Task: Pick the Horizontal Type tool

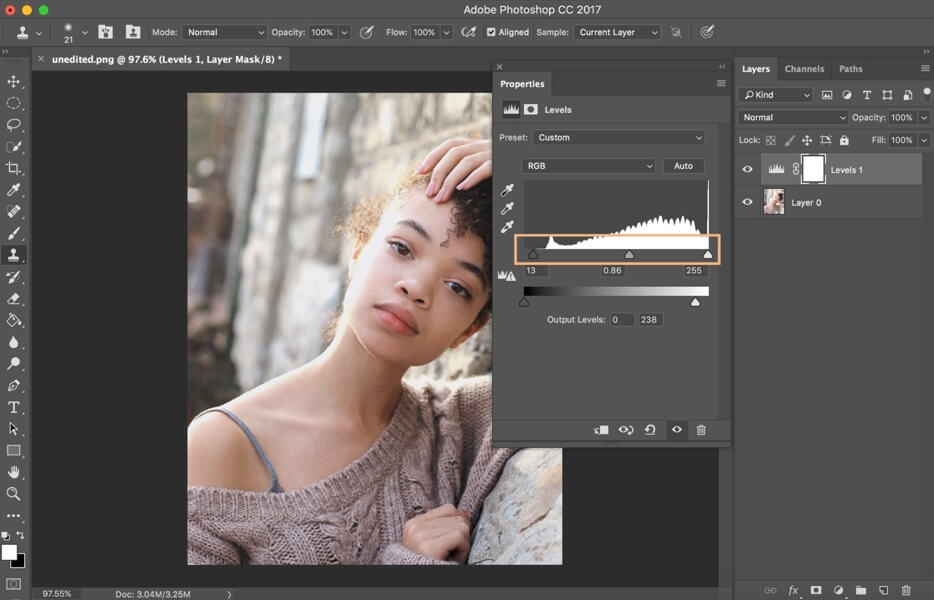Action: 13,408
